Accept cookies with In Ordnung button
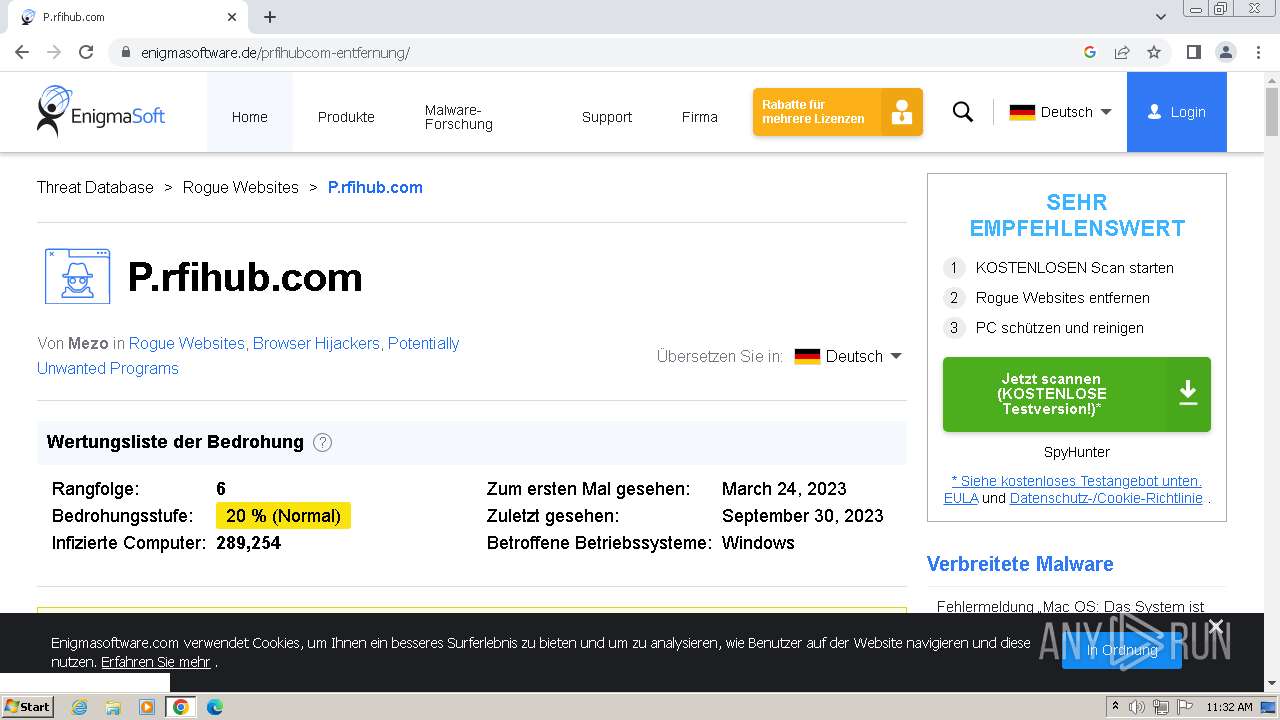1280x720 pixels. [1122, 650]
